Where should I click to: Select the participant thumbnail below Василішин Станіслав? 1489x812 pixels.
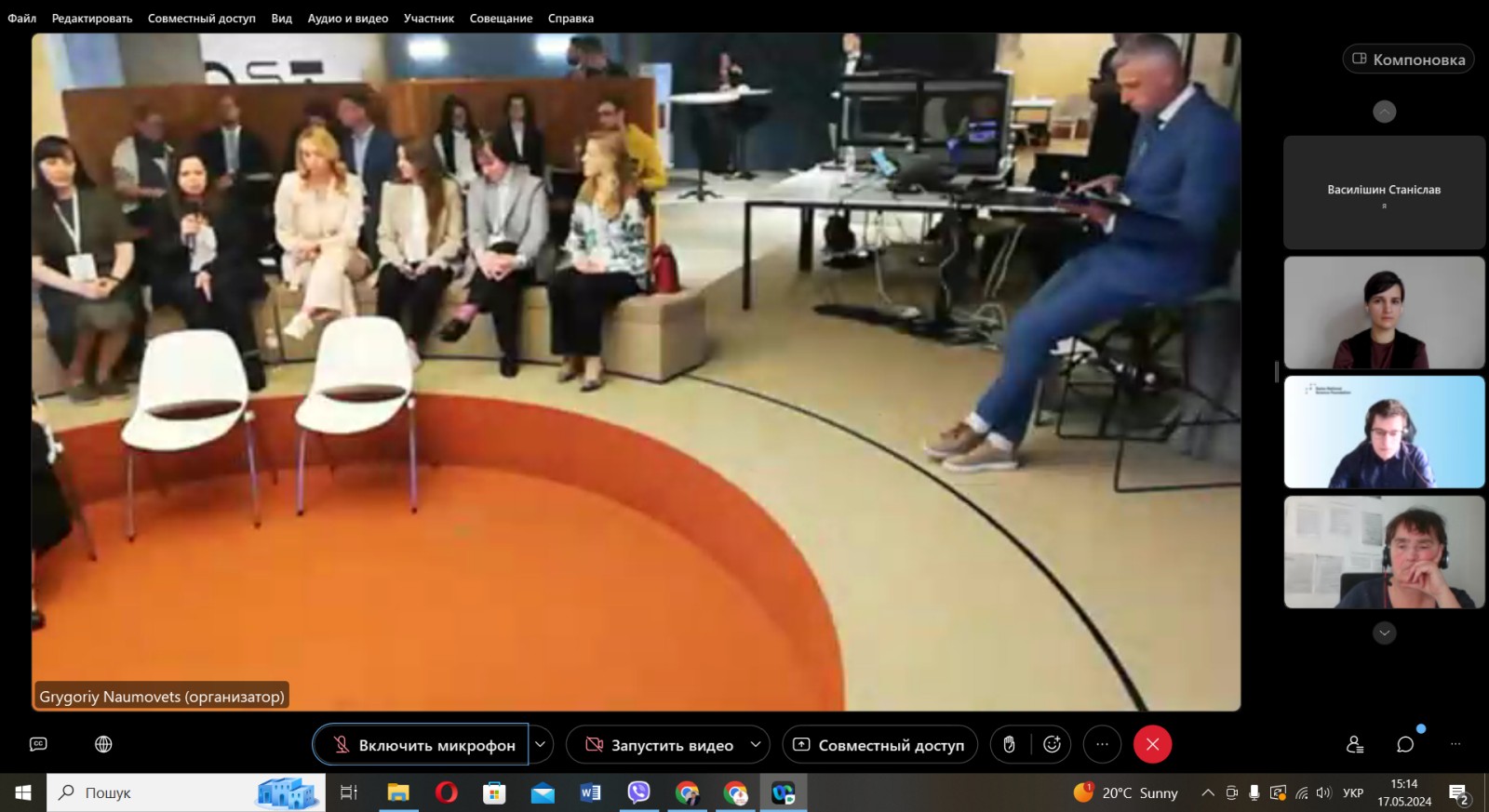pos(1384,313)
